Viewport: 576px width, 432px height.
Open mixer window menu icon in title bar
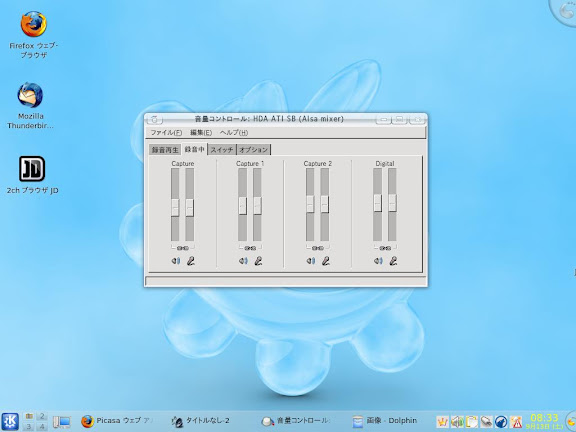[x=155, y=119]
